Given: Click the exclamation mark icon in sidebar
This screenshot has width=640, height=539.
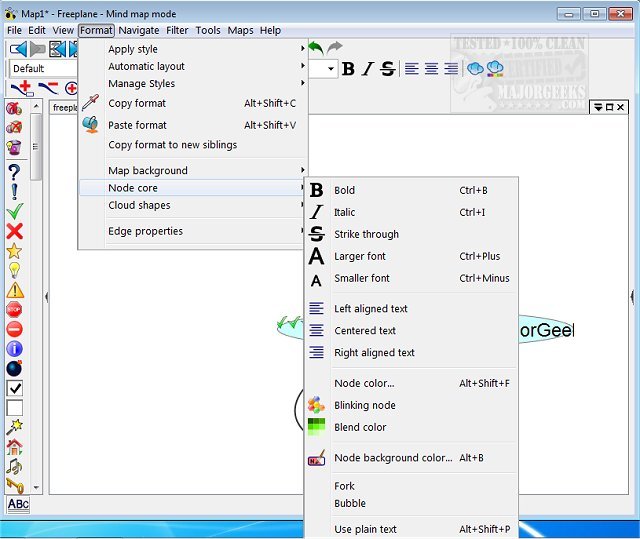Looking at the screenshot, I should pyautogui.click(x=14, y=191).
